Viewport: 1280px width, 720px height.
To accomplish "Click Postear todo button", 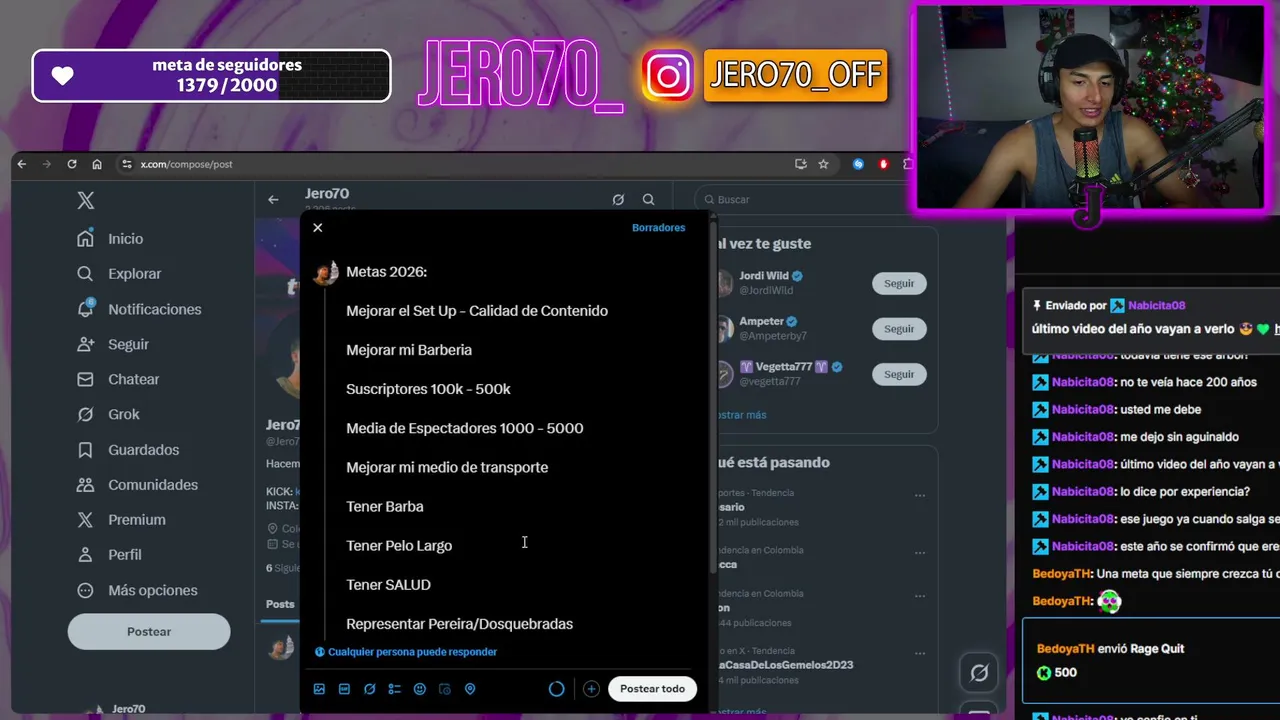I will 652,689.
